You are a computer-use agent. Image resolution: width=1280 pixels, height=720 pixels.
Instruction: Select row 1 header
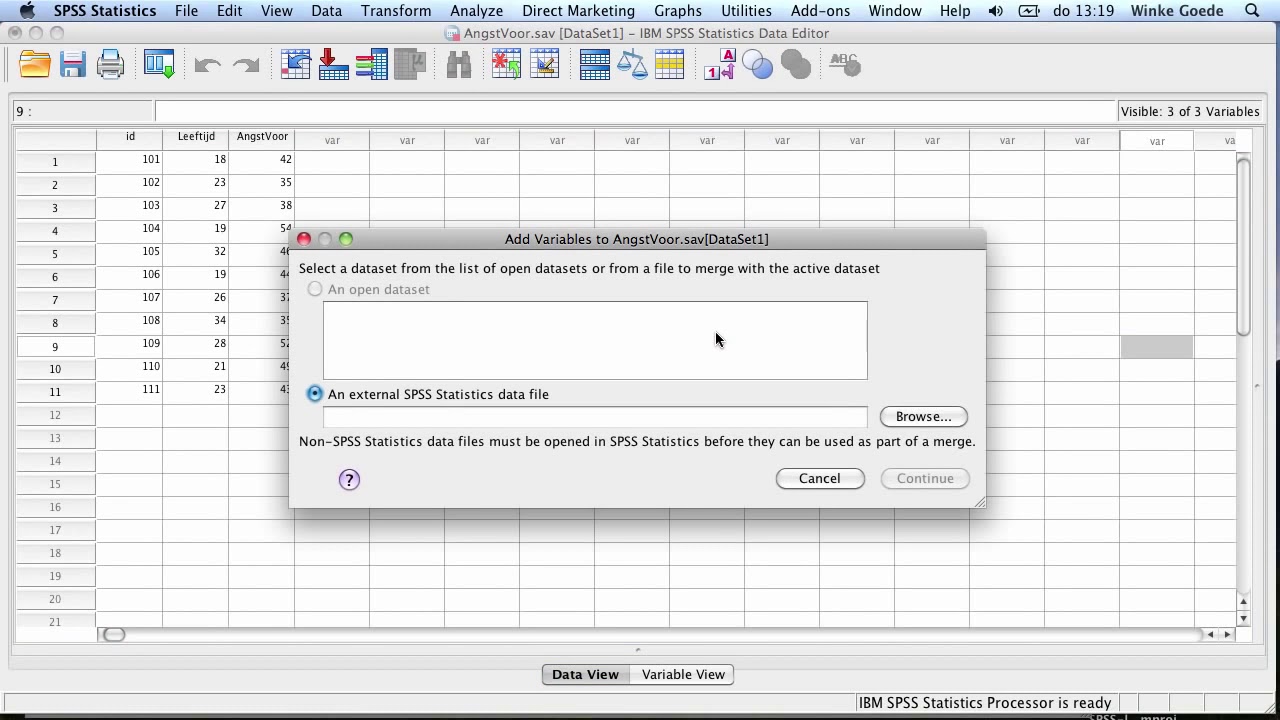(x=56, y=161)
